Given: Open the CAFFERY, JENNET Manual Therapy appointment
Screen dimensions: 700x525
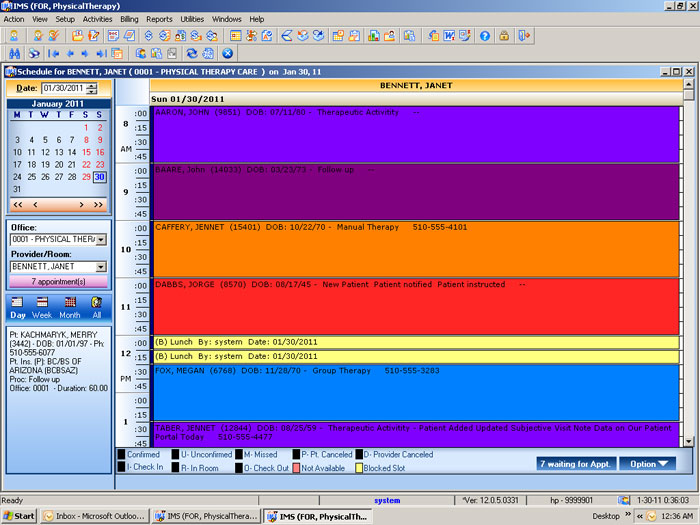Looking at the screenshot, I should (416, 250).
